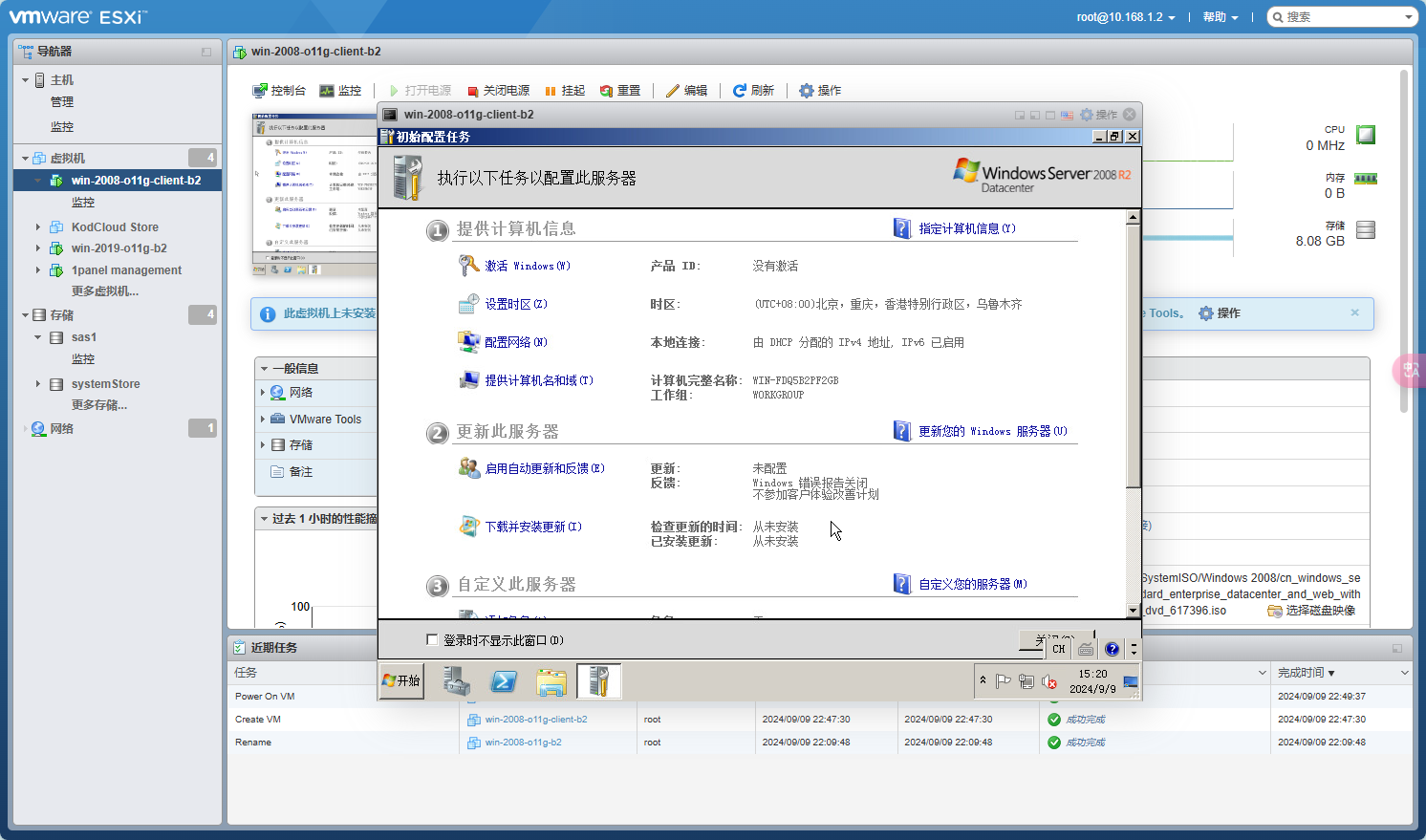Click the 更新您的 Windows 服务器 link
The width and height of the screenshot is (1426, 840).
coord(993,431)
